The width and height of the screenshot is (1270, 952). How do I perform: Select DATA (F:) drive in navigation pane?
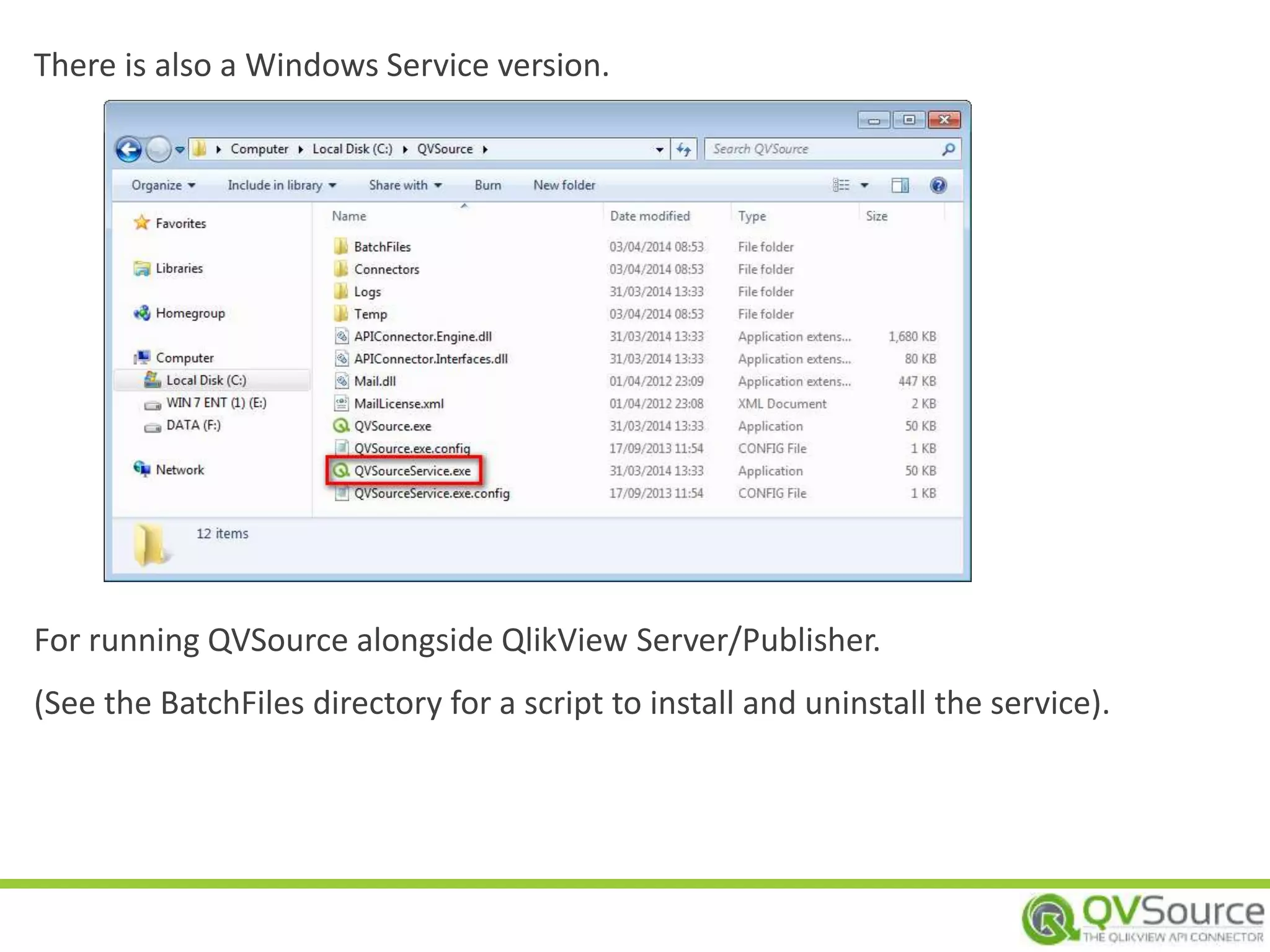click(x=193, y=425)
